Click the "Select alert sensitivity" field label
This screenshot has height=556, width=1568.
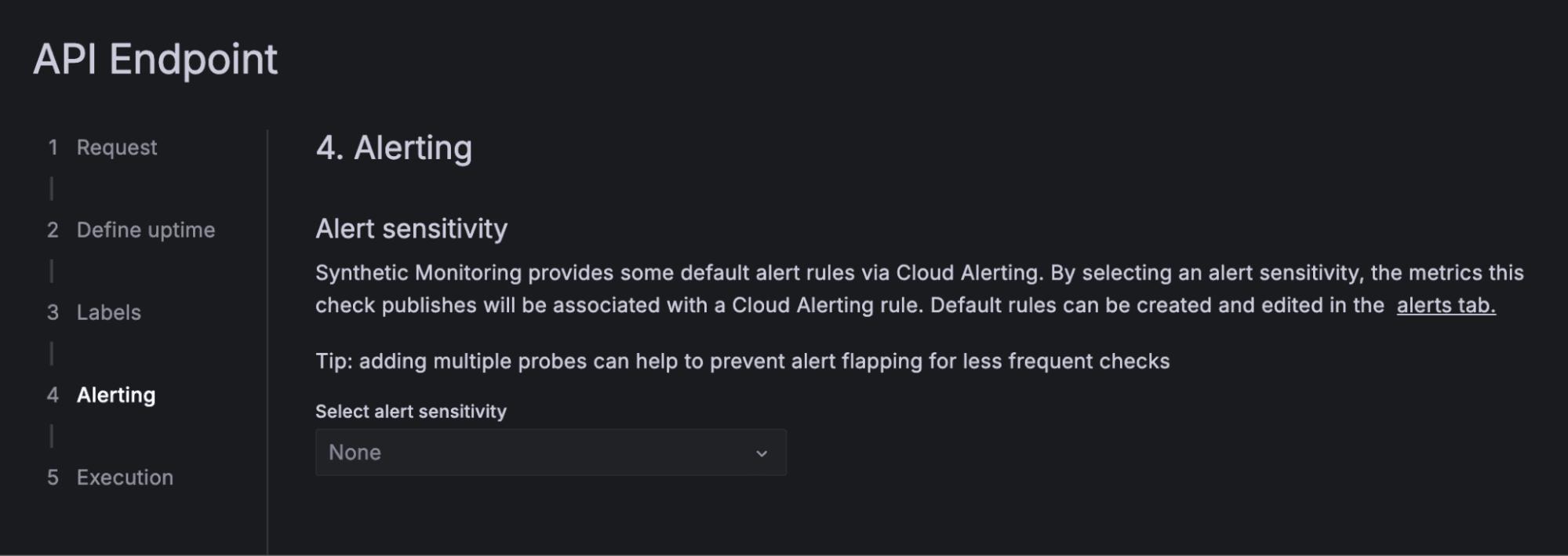point(410,411)
